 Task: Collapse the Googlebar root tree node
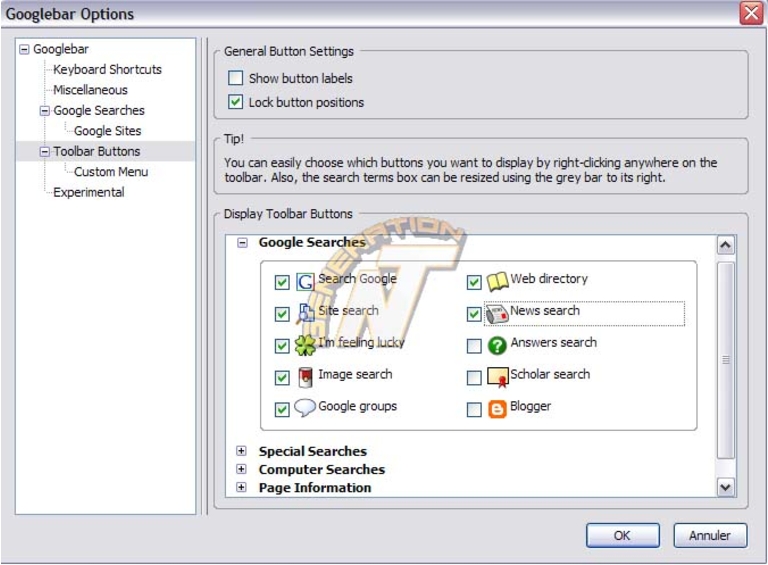(x=24, y=49)
